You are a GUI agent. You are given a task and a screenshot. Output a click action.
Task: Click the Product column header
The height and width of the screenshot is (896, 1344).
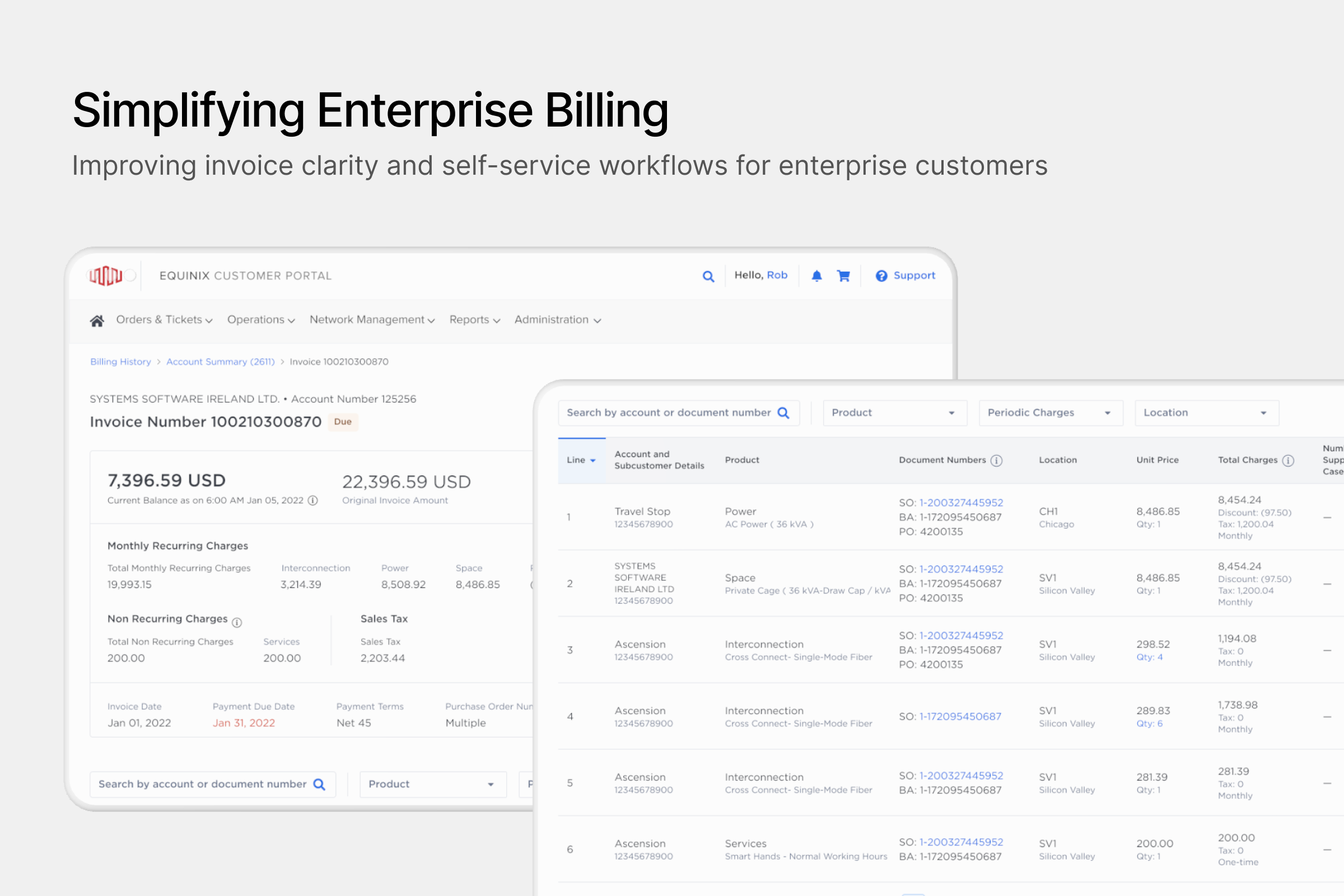(x=741, y=460)
